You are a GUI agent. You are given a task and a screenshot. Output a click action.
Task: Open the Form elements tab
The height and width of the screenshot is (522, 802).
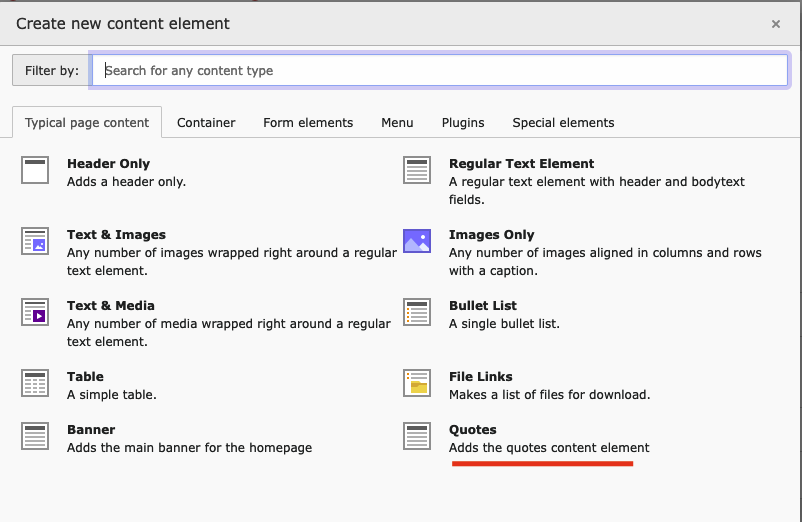coord(308,123)
